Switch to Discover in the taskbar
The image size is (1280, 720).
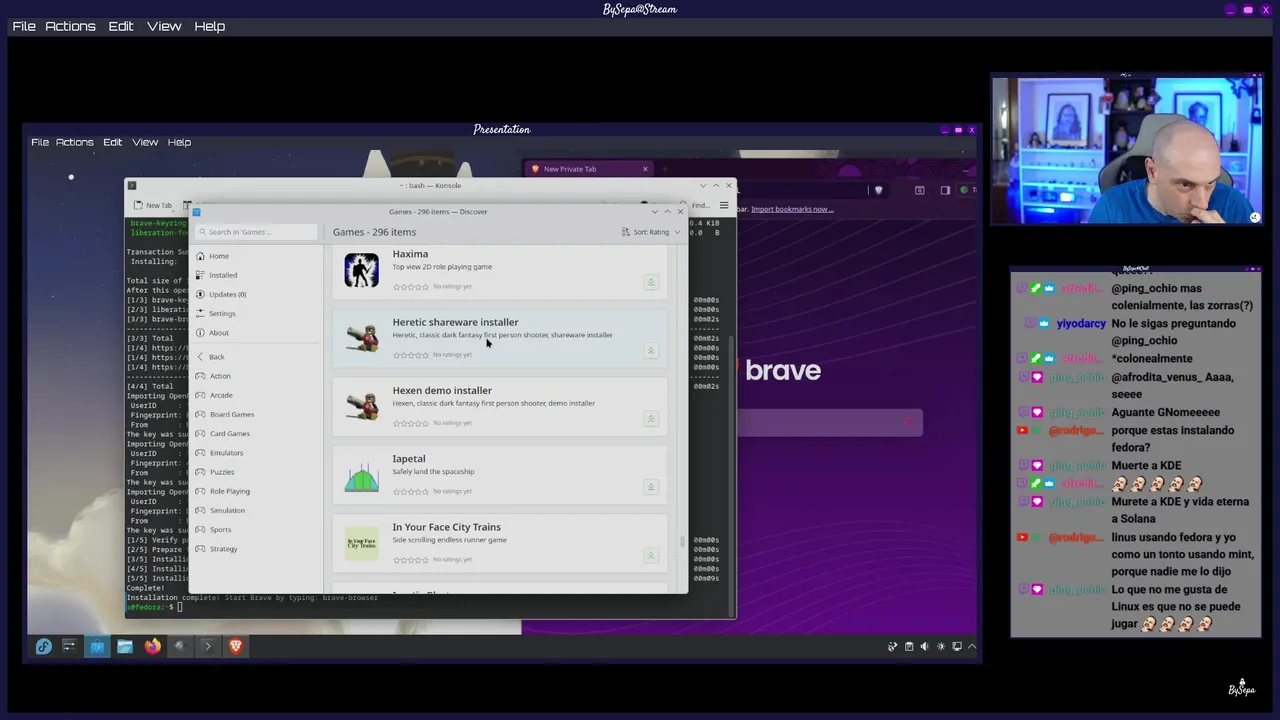coord(97,646)
